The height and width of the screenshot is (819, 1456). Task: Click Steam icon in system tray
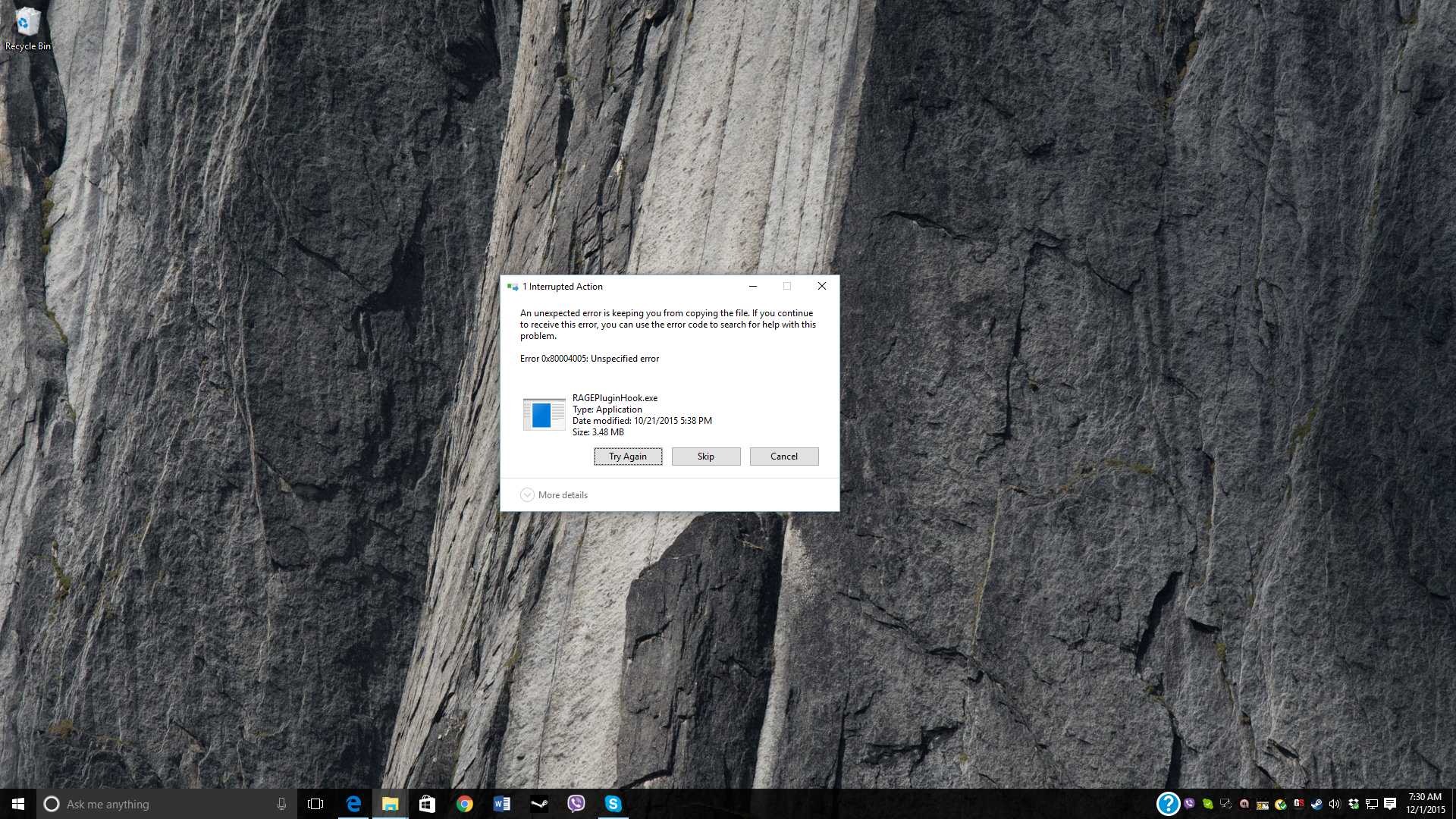coord(1316,804)
